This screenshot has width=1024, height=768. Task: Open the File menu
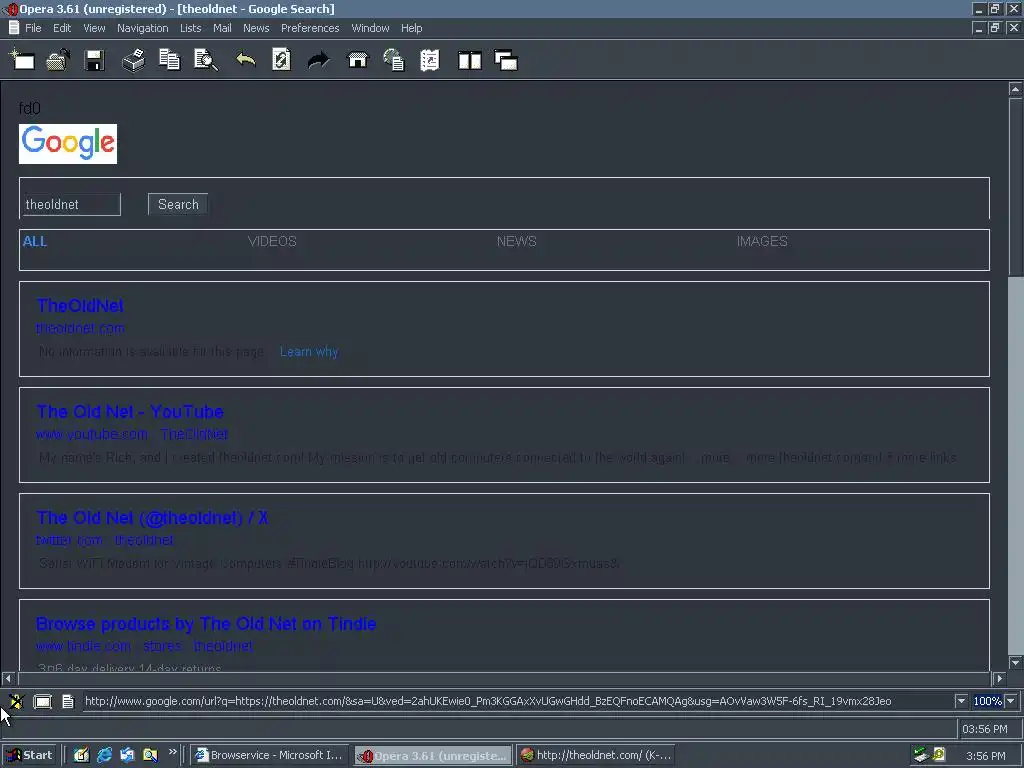coord(33,28)
